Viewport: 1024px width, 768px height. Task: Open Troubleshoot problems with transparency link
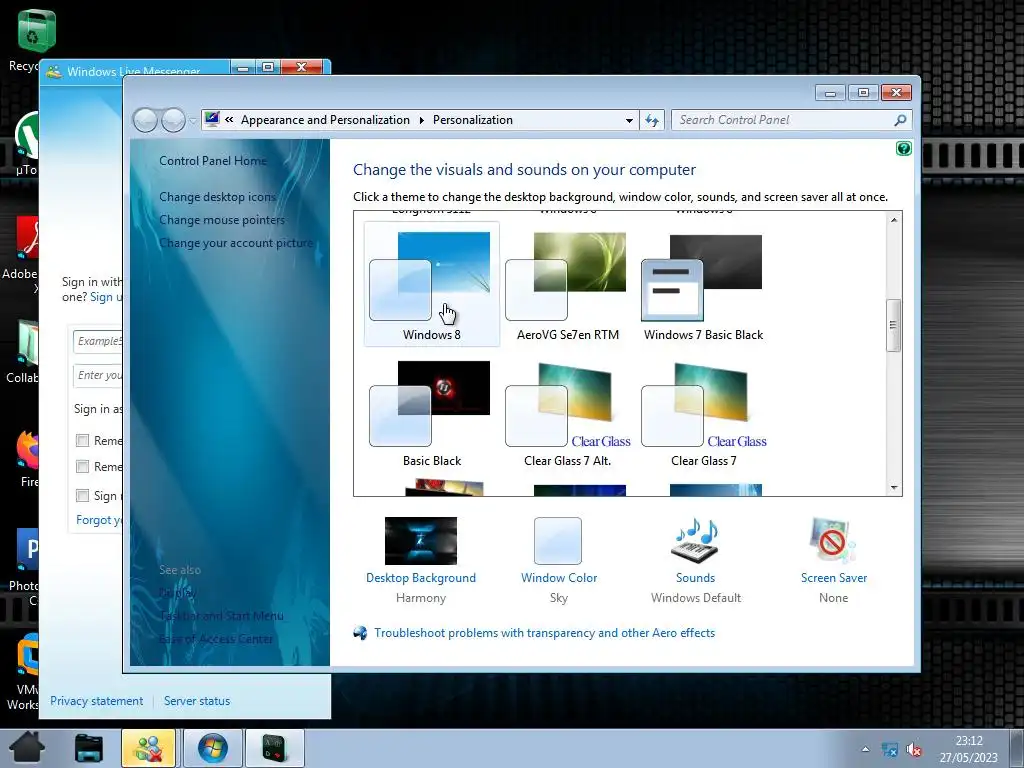click(545, 633)
